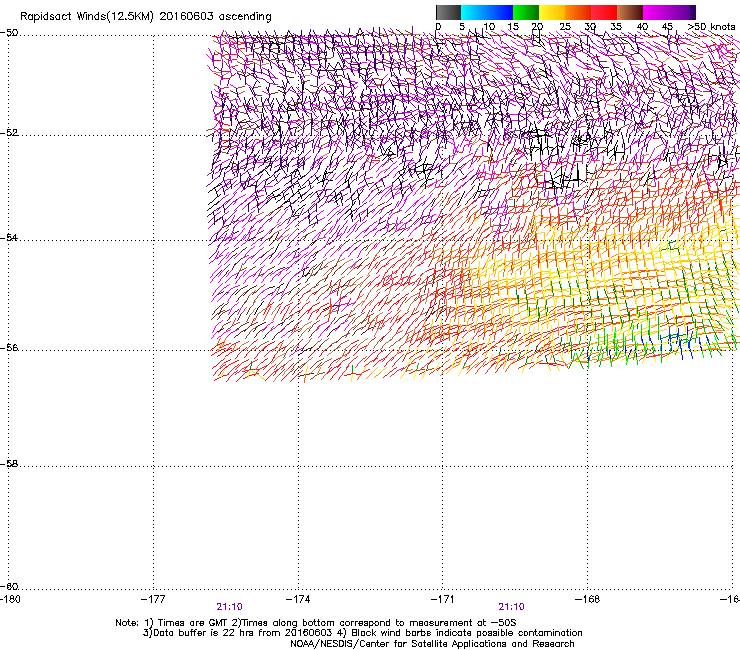Image resolution: width=740 pixels, height=650 pixels.
Task: Click the '21:10' time label nearest -174
Action: (229, 607)
